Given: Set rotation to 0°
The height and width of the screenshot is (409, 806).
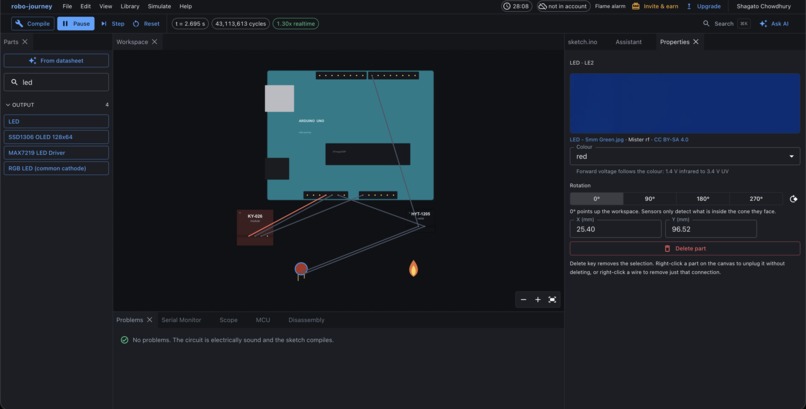Looking at the screenshot, I should [596, 199].
